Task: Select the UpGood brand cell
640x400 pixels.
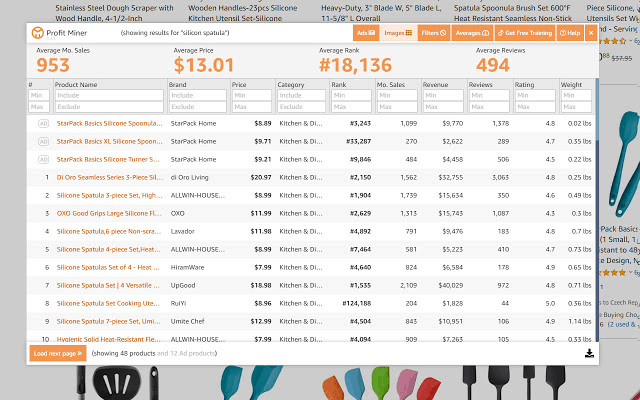Action: [x=183, y=285]
